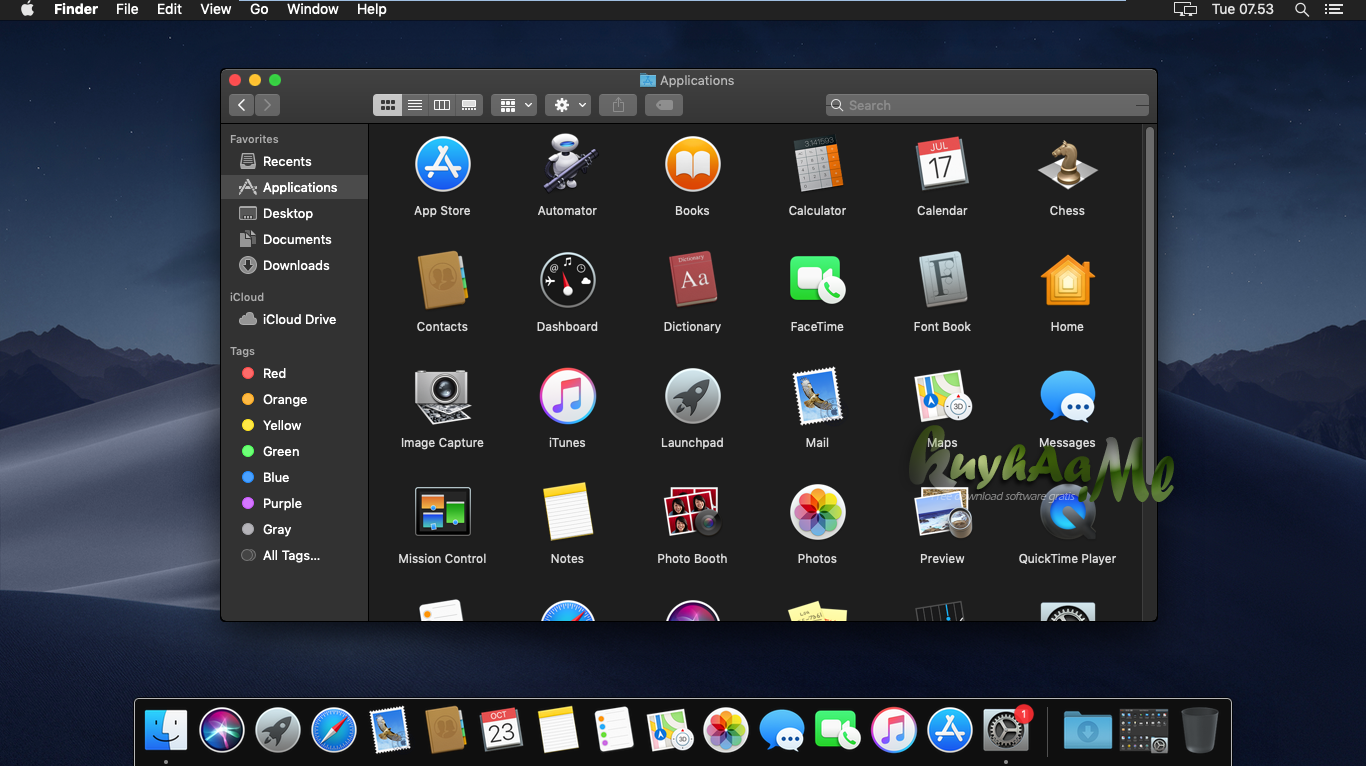Open Reminders from the Dock
1366x766 pixels.
point(614,730)
